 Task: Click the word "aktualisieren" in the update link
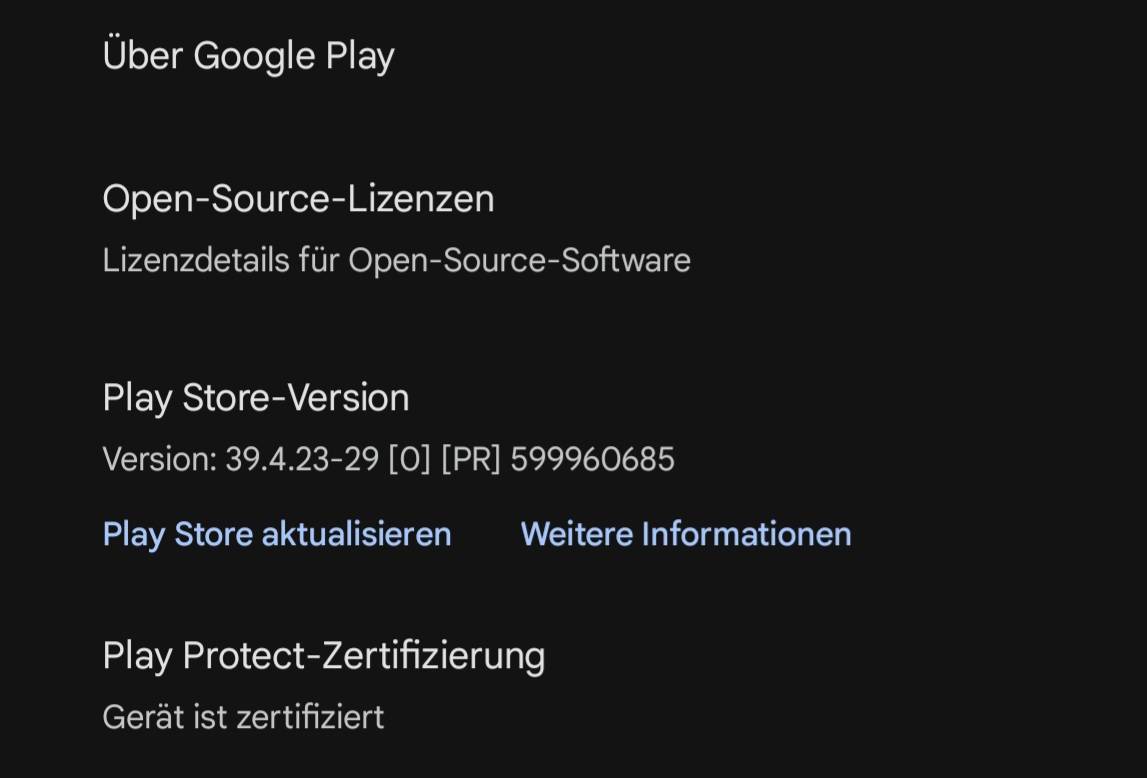pyautogui.click(x=356, y=534)
